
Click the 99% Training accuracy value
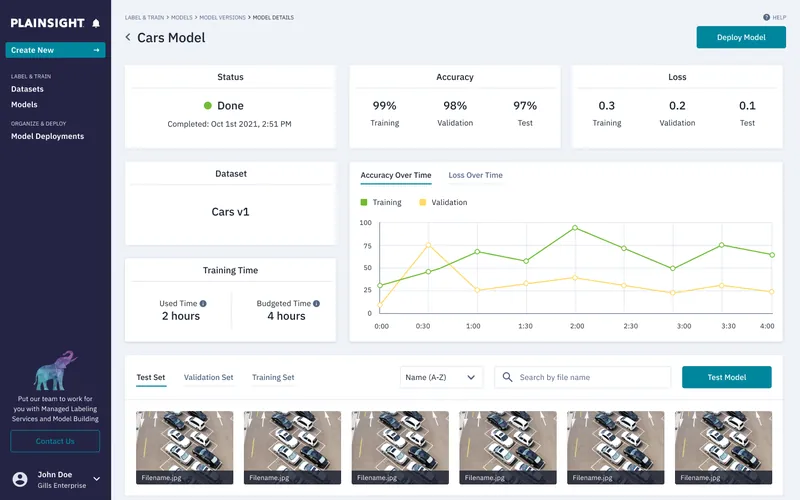384,106
